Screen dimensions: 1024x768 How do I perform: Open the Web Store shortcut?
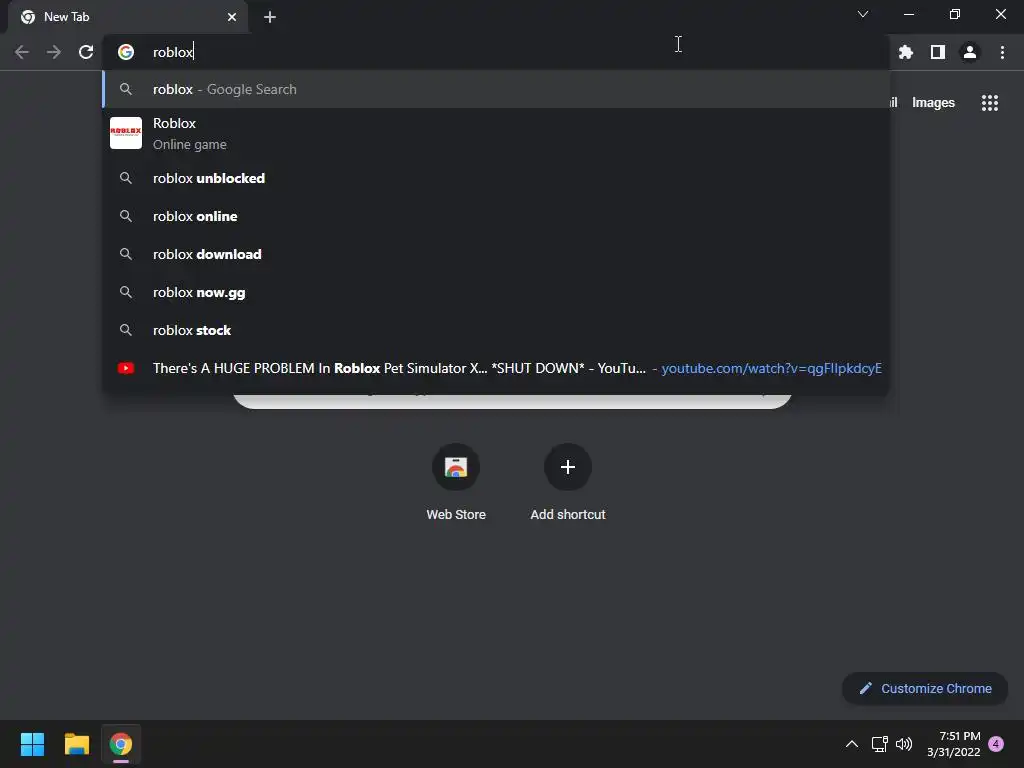click(456, 482)
